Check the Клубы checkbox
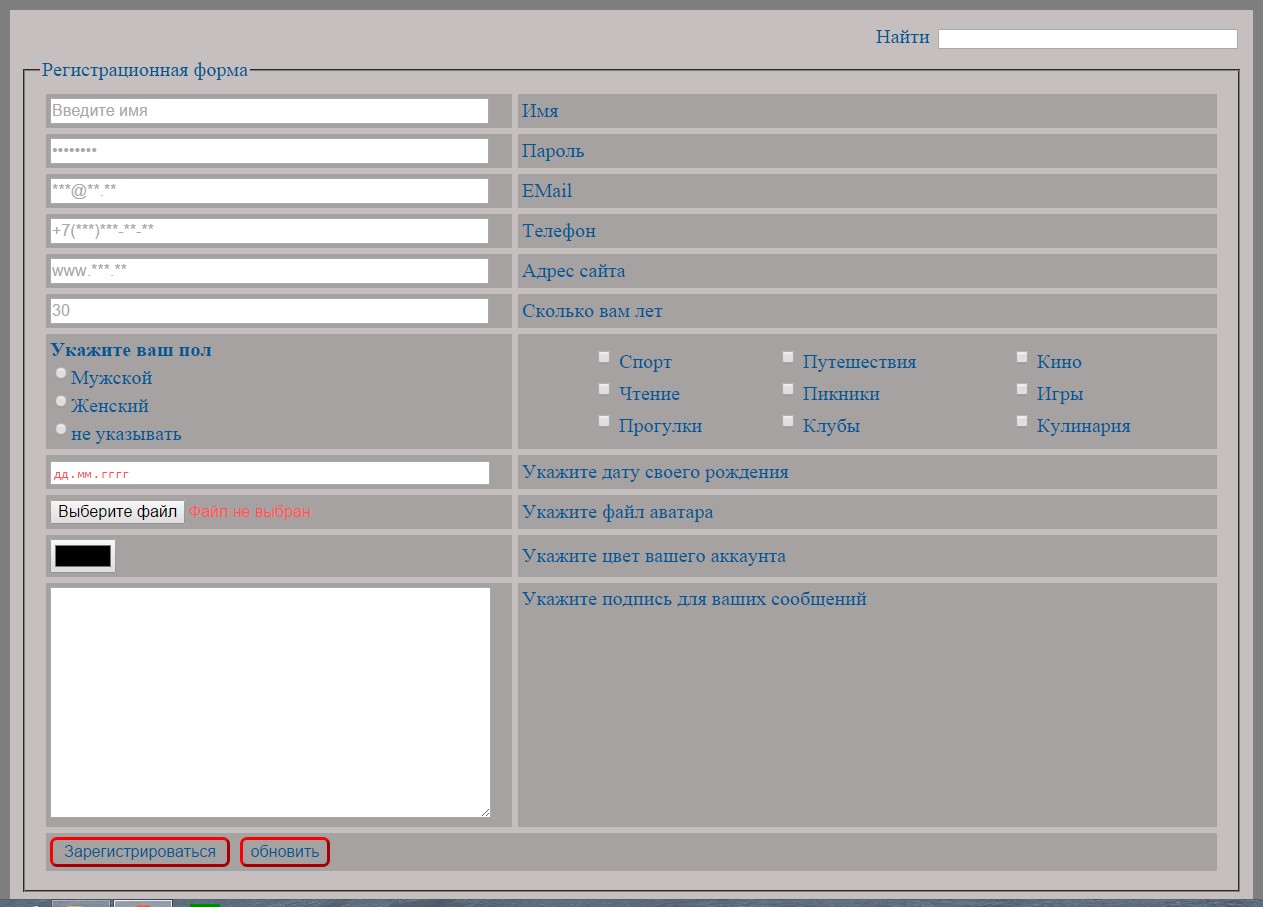The image size is (1263, 907). [x=788, y=421]
